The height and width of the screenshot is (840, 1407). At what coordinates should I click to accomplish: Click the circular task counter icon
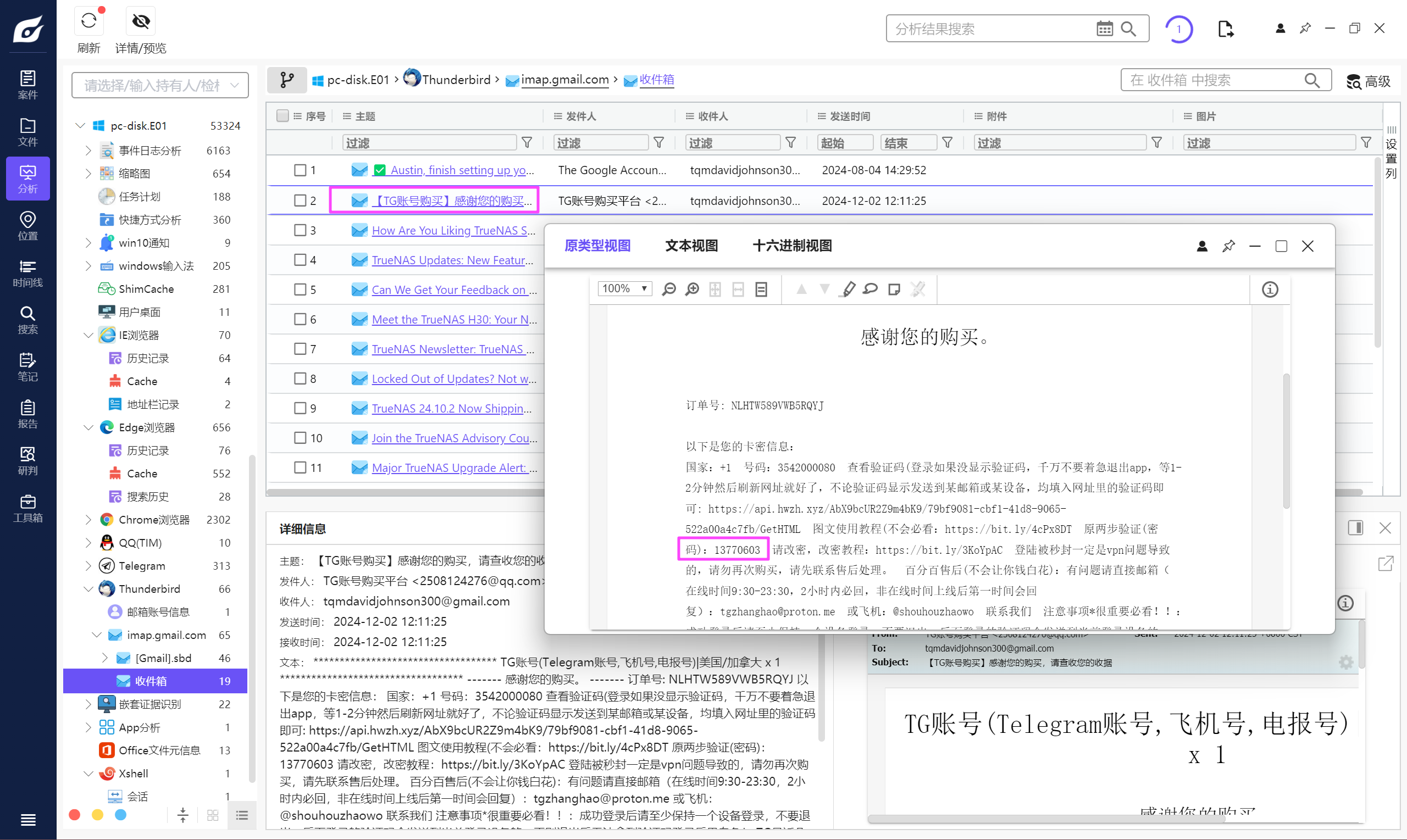coord(1178,29)
